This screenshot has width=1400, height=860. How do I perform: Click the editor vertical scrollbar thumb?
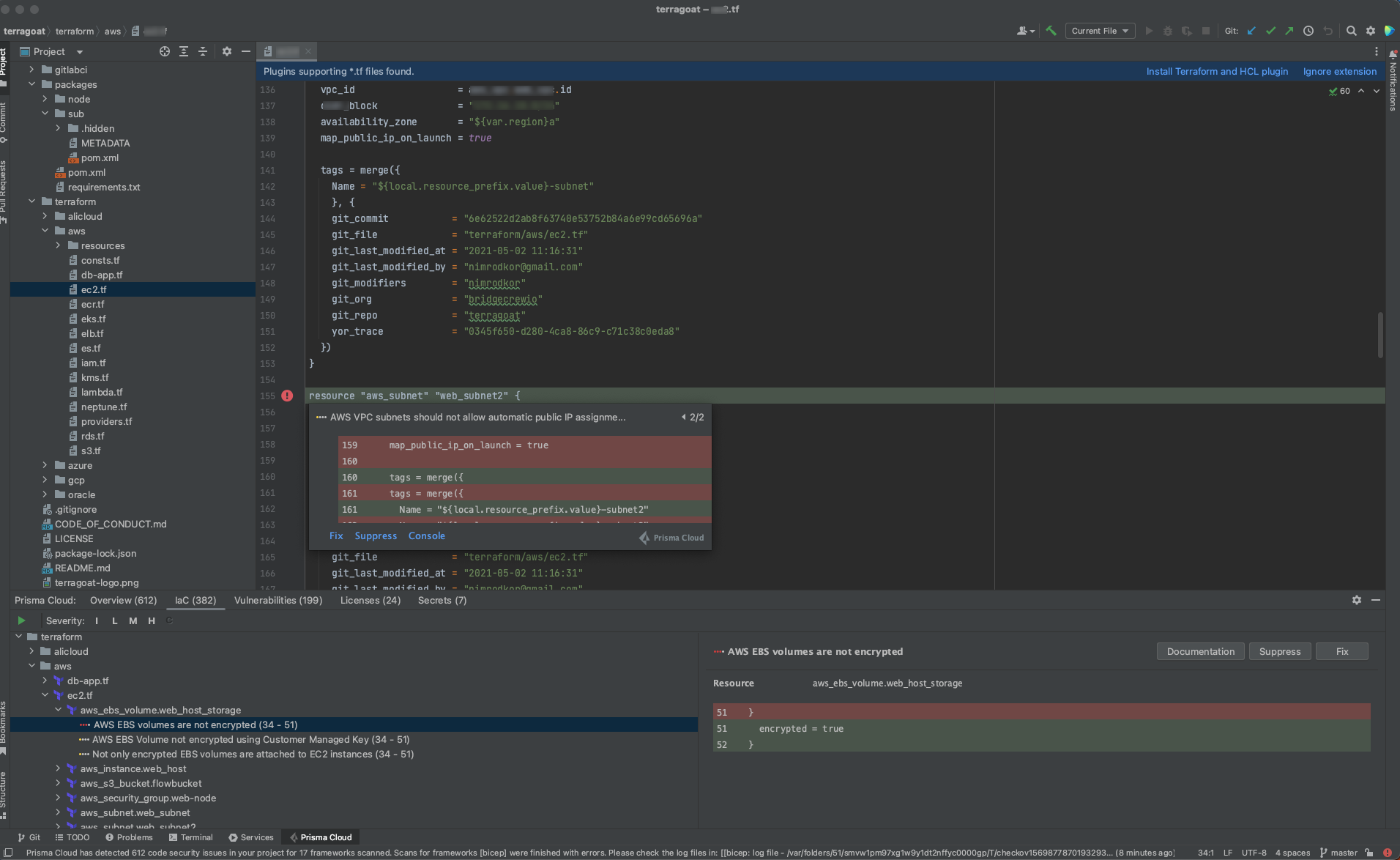(x=1380, y=335)
